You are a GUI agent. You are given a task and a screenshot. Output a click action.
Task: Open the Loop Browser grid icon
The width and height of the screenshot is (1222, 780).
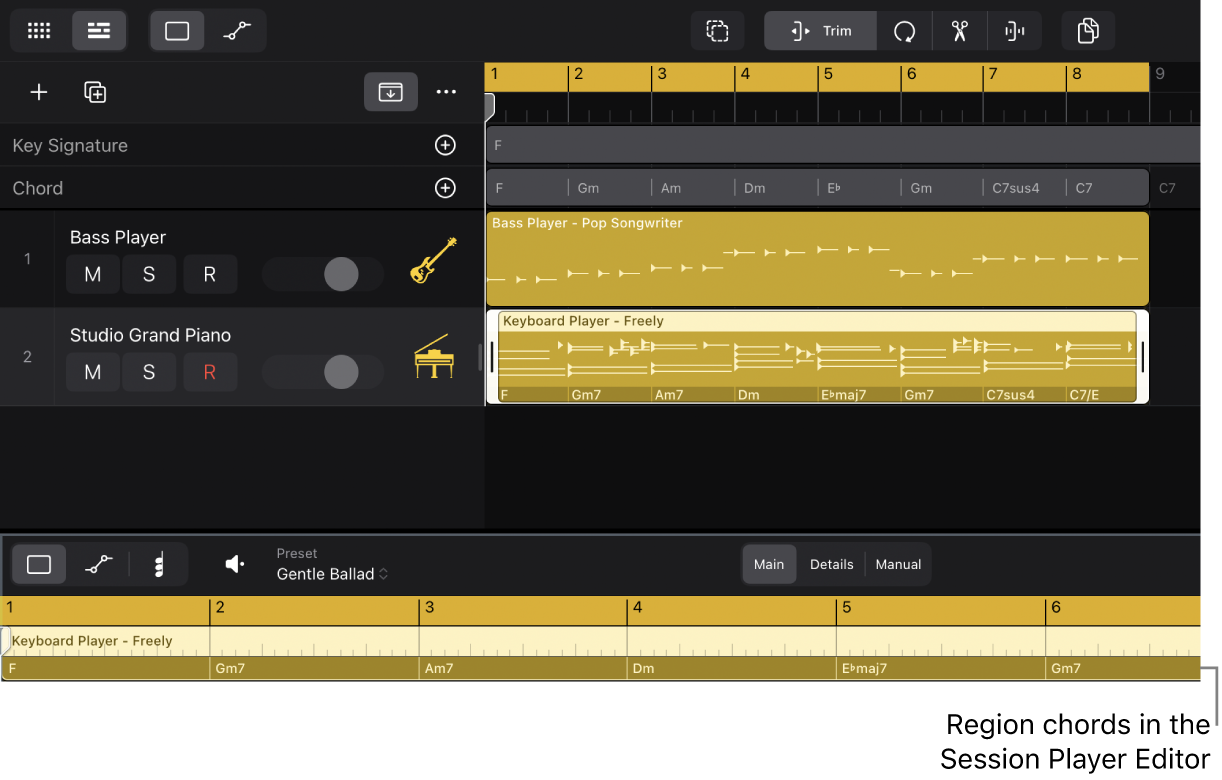click(38, 30)
